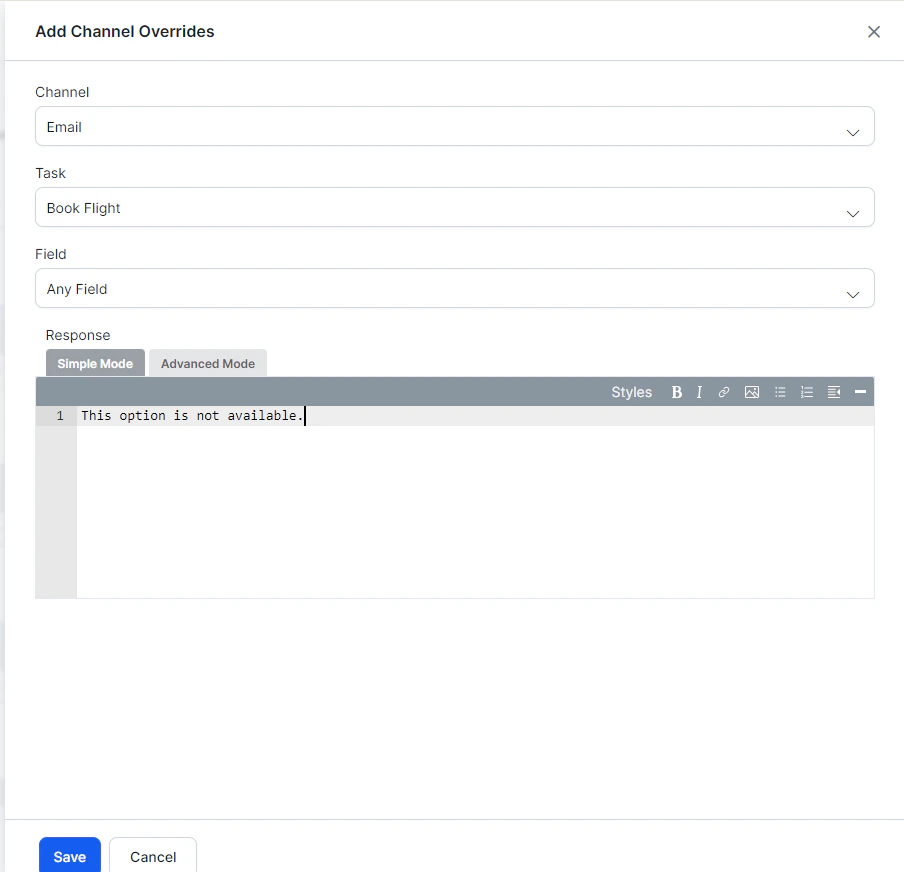
Task: Open the Task dropdown showing Book Flight
Action: pos(454,208)
